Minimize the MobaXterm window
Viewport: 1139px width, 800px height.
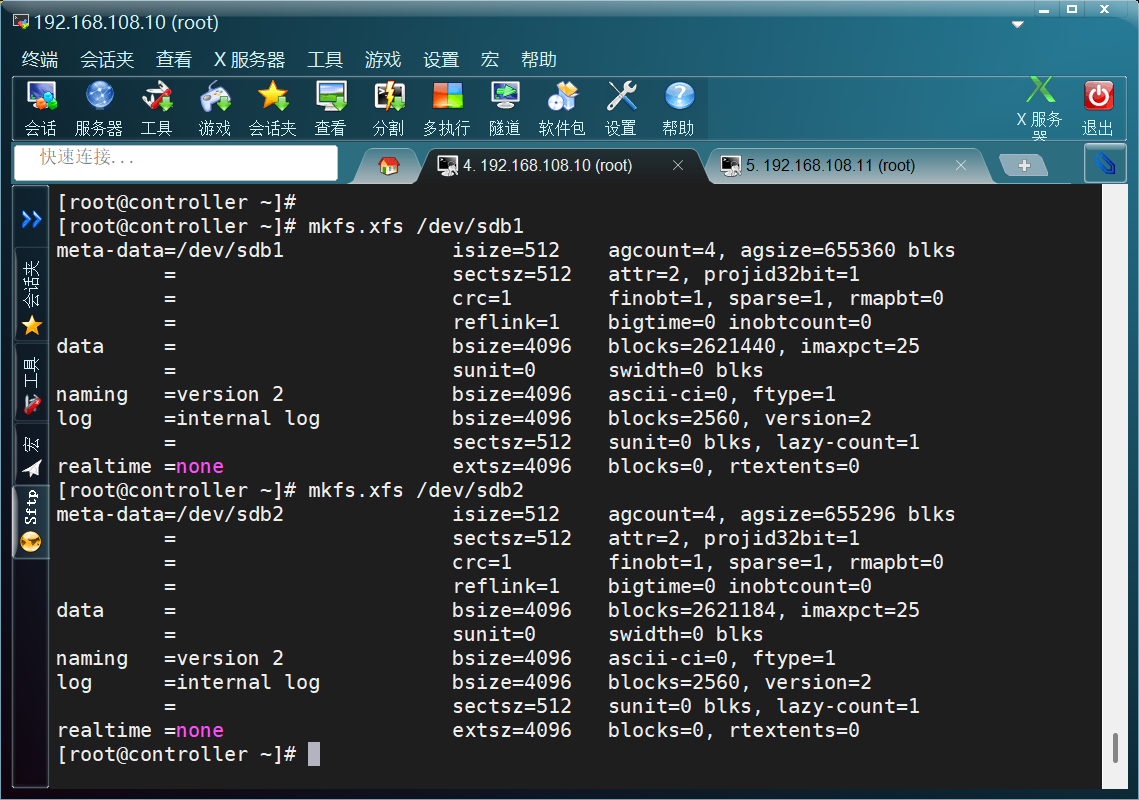click(x=1044, y=9)
